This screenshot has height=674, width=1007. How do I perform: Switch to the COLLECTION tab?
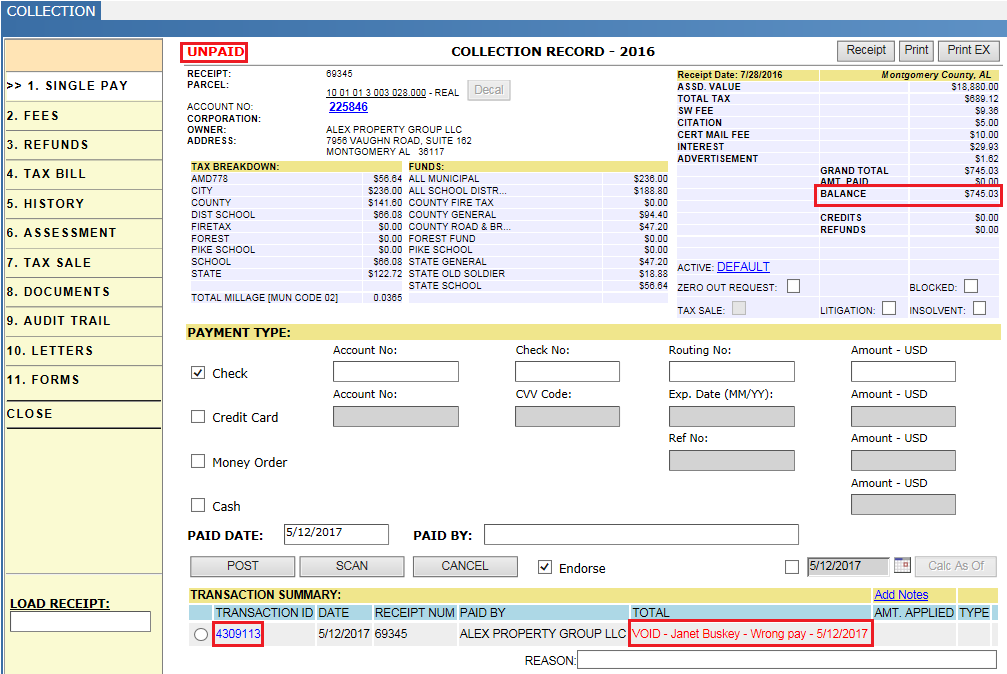tap(51, 11)
